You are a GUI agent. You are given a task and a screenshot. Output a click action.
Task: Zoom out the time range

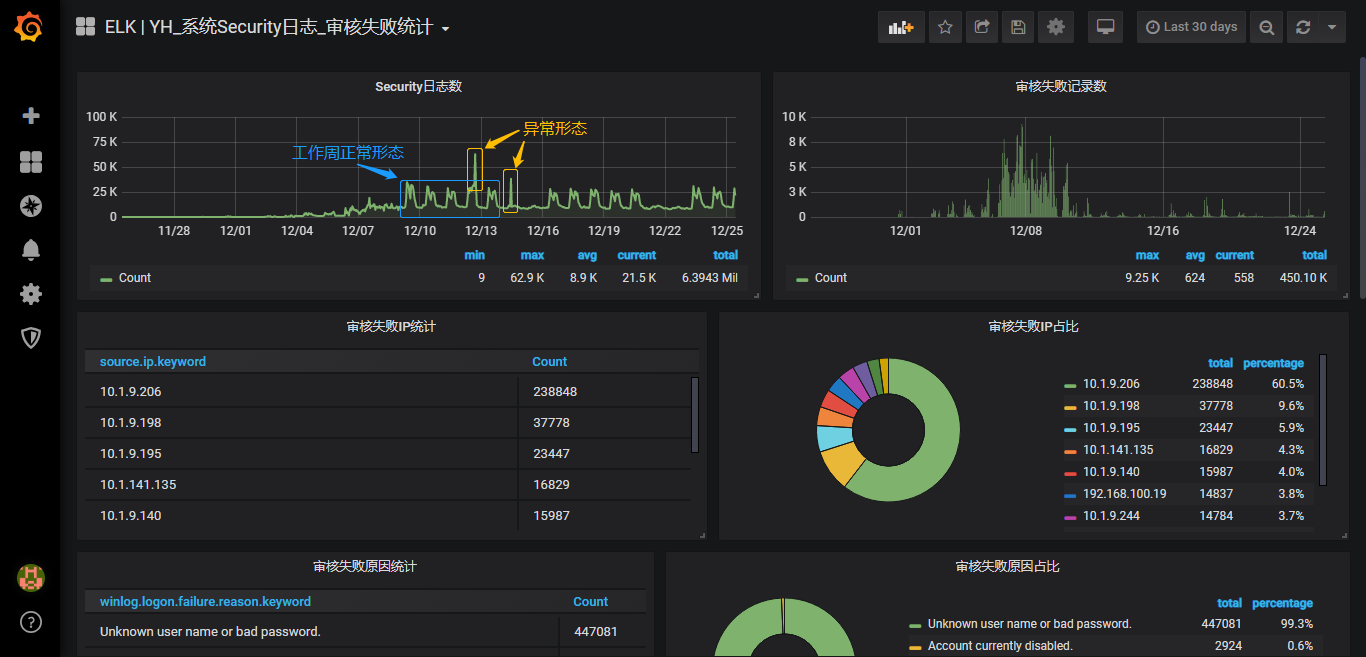[1266, 27]
